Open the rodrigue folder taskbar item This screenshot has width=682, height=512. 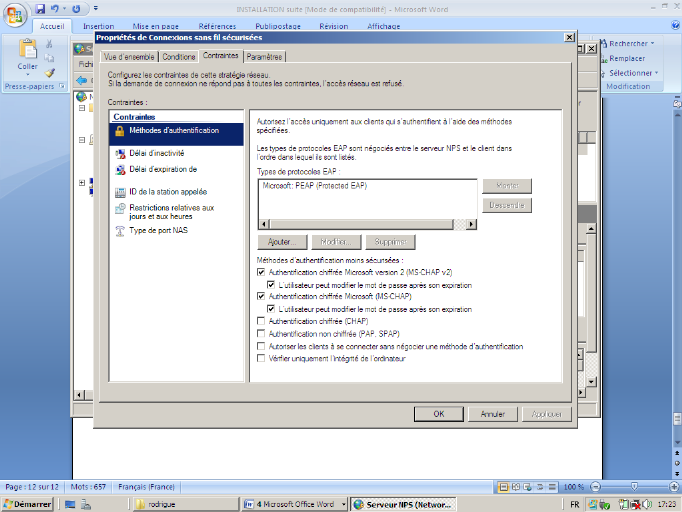click(x=184, y=504)
